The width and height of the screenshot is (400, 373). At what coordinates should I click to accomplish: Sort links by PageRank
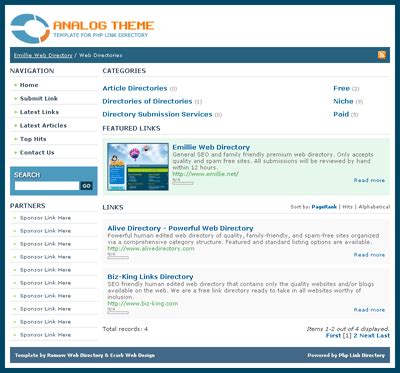(x=324, y=207)
